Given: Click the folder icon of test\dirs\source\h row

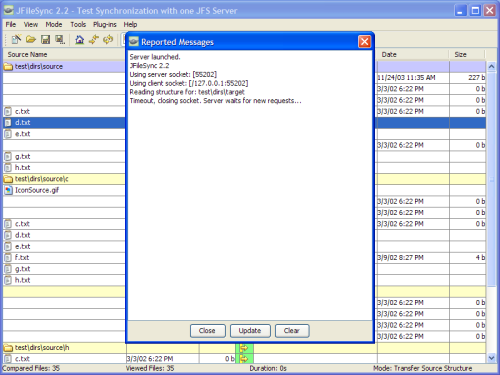Looking at the screenshot, I should pyautogui.click(x=8, y=348).
